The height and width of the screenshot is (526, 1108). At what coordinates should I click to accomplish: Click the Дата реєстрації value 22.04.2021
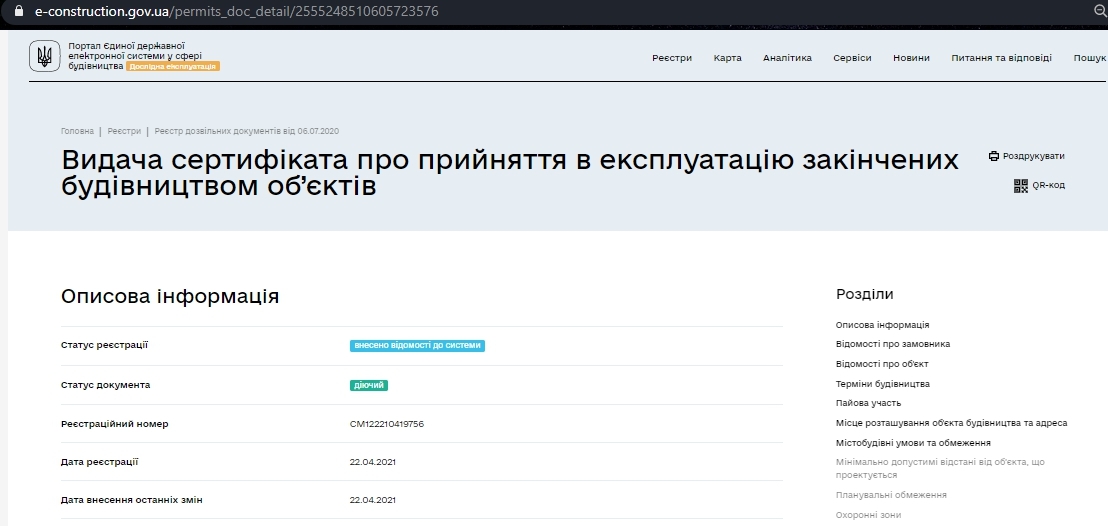(x=372, y=462)
